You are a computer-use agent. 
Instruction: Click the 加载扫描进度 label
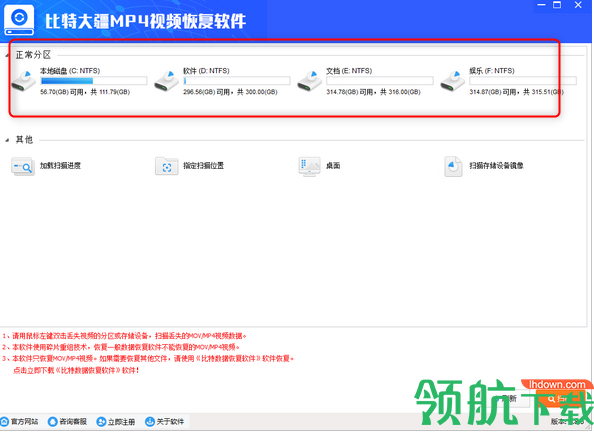[x=61, y=166]
